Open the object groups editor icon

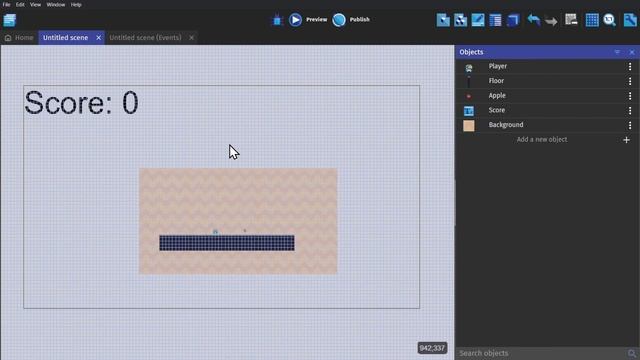tap(460, 20)
